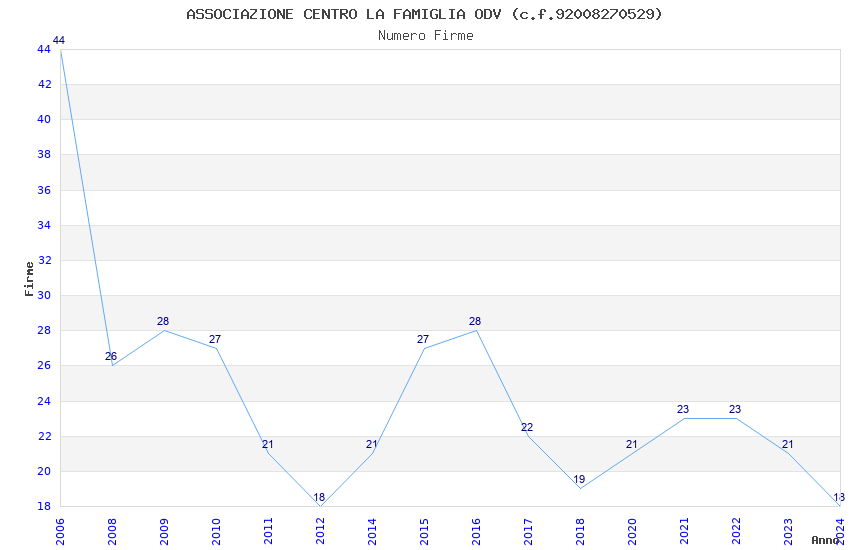Screen dimensions: 850x550
Task: Select the 30 y-axis tick label
Action: [44, 295]
